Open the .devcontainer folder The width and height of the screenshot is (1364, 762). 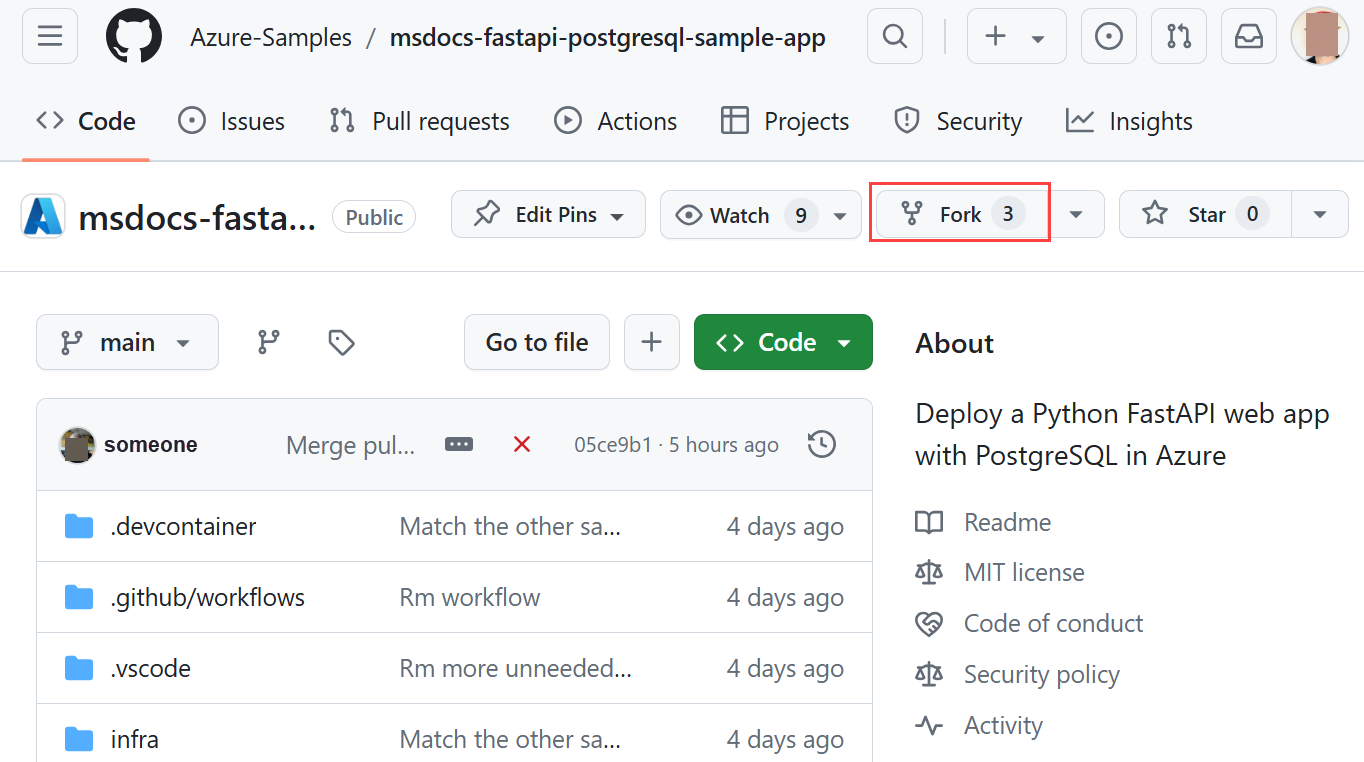coord(183,526)
